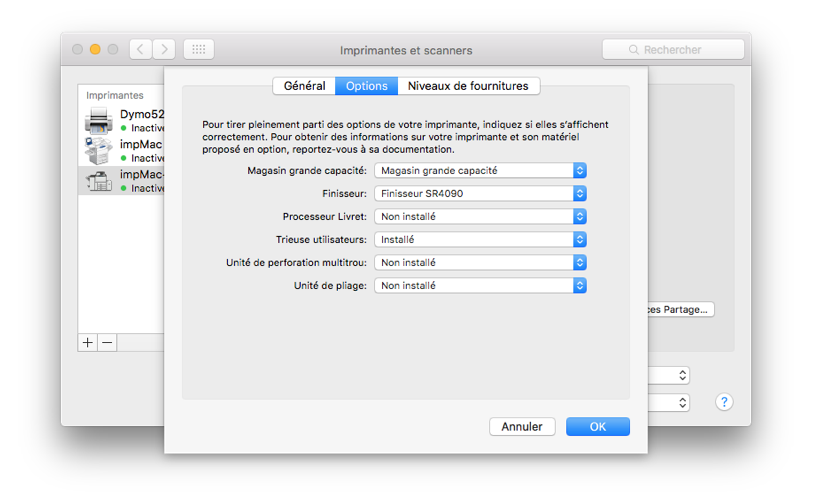Switch to Niveaux de fournitures tab

pyautogui.click(x=468, y=86)
